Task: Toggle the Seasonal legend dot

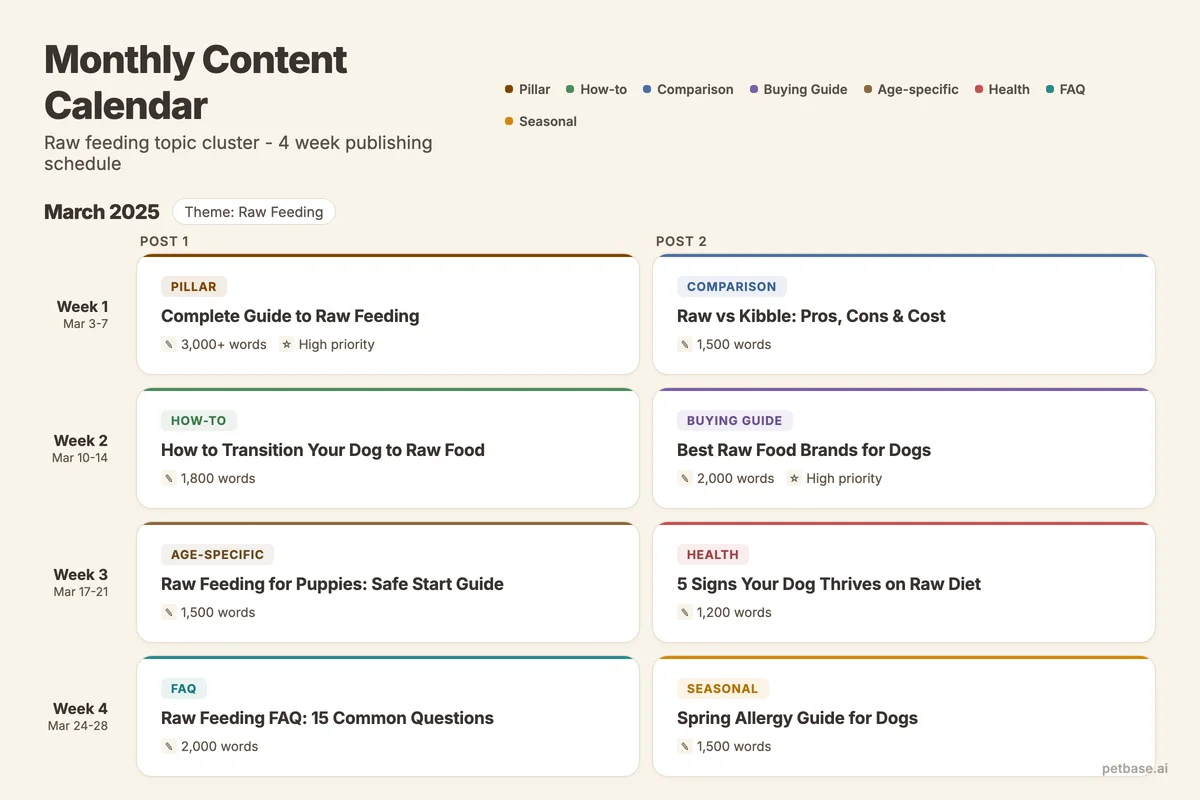Action: click(x=508, y=121)
